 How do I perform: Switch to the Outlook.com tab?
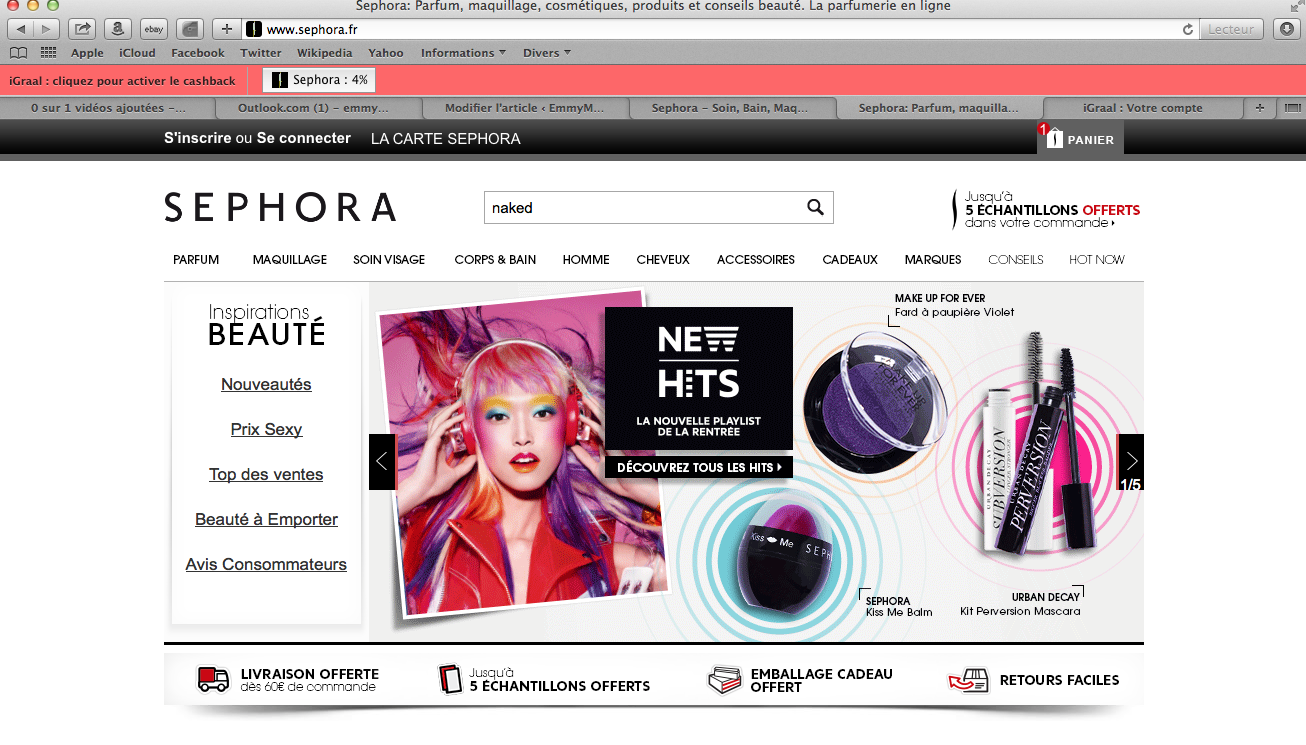319,108
